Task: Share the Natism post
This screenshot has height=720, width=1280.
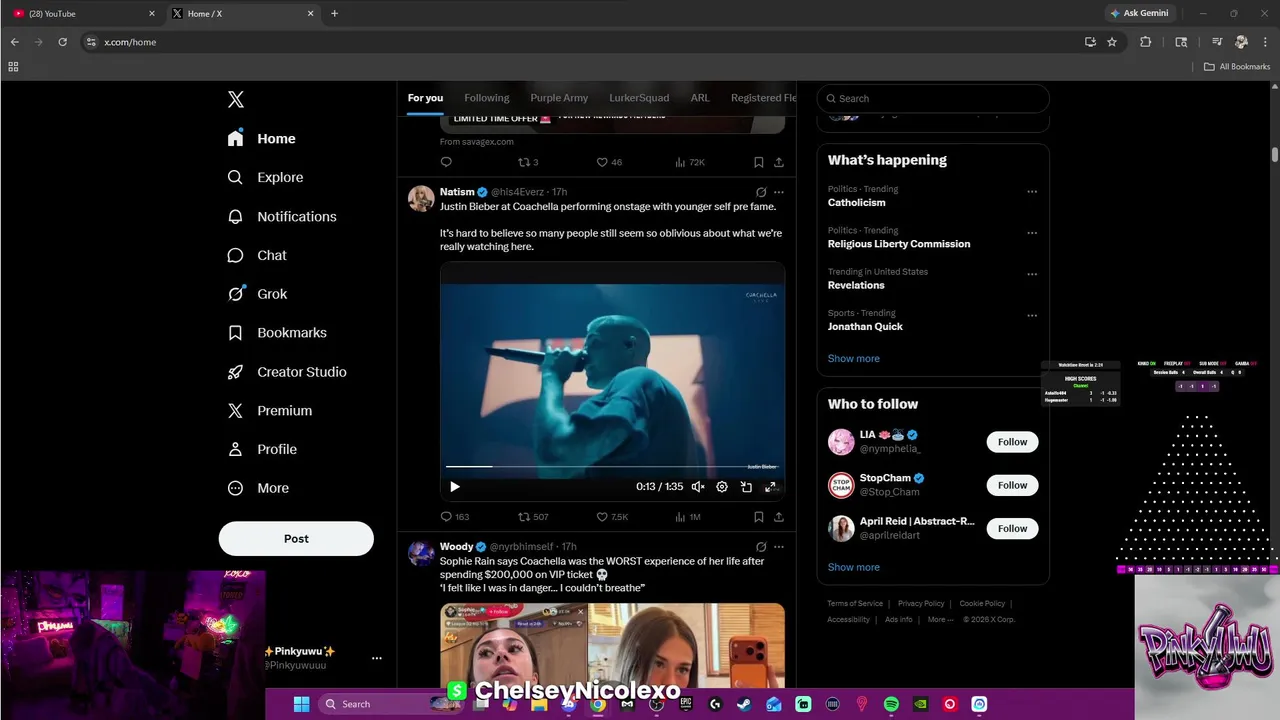Action: pyautogui.click(x=779, y=517)
